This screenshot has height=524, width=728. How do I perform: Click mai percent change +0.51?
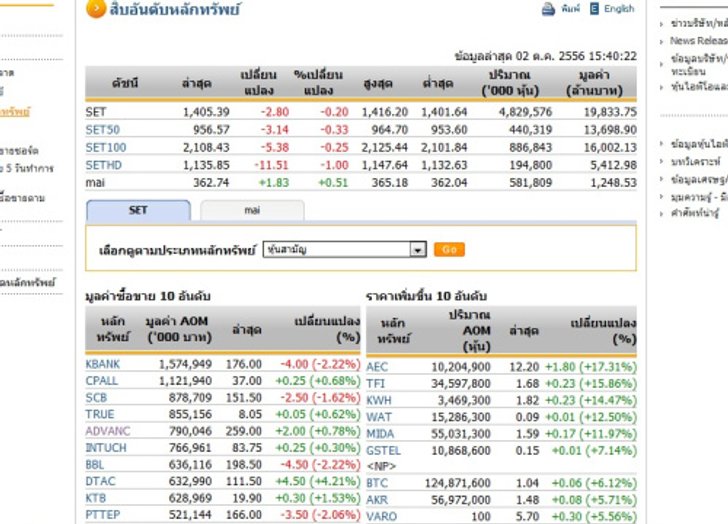(x=333, y=182)
